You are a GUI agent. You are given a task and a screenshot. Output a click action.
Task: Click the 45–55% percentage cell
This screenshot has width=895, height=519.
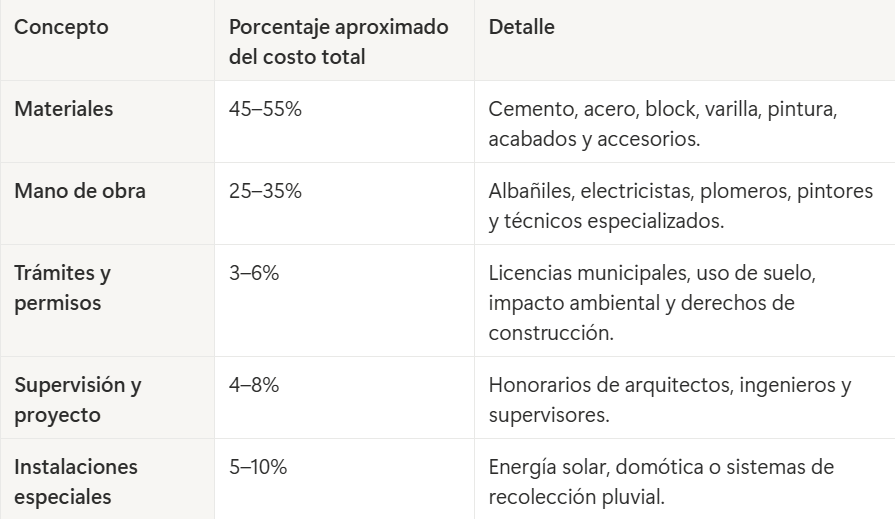click(265, 109)
